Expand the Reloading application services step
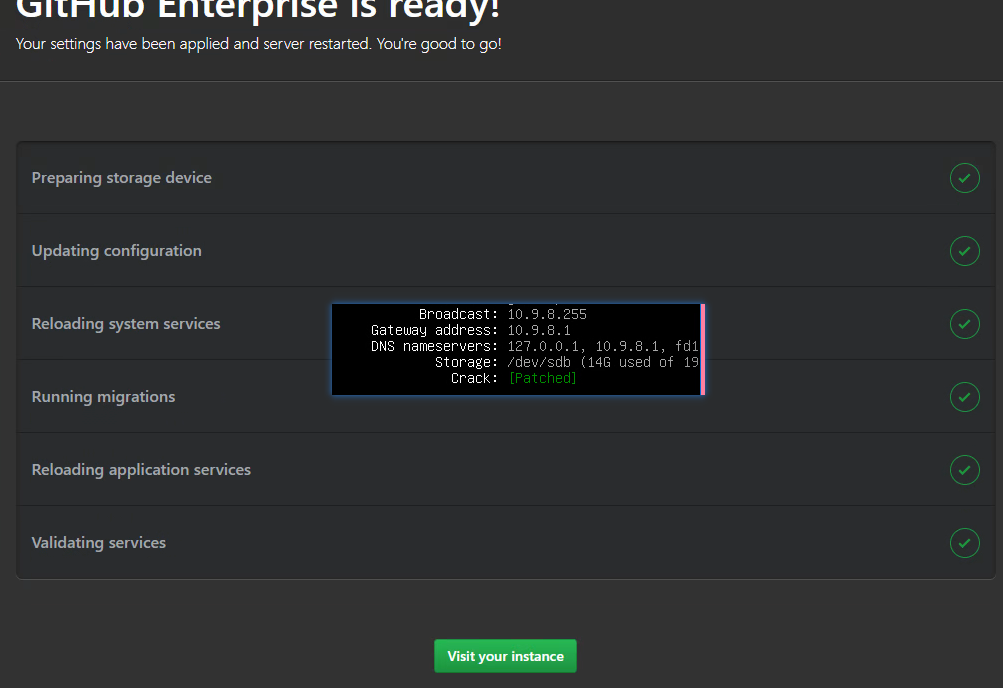Viewport: 1003px width, 688px height. pos(141,469)
